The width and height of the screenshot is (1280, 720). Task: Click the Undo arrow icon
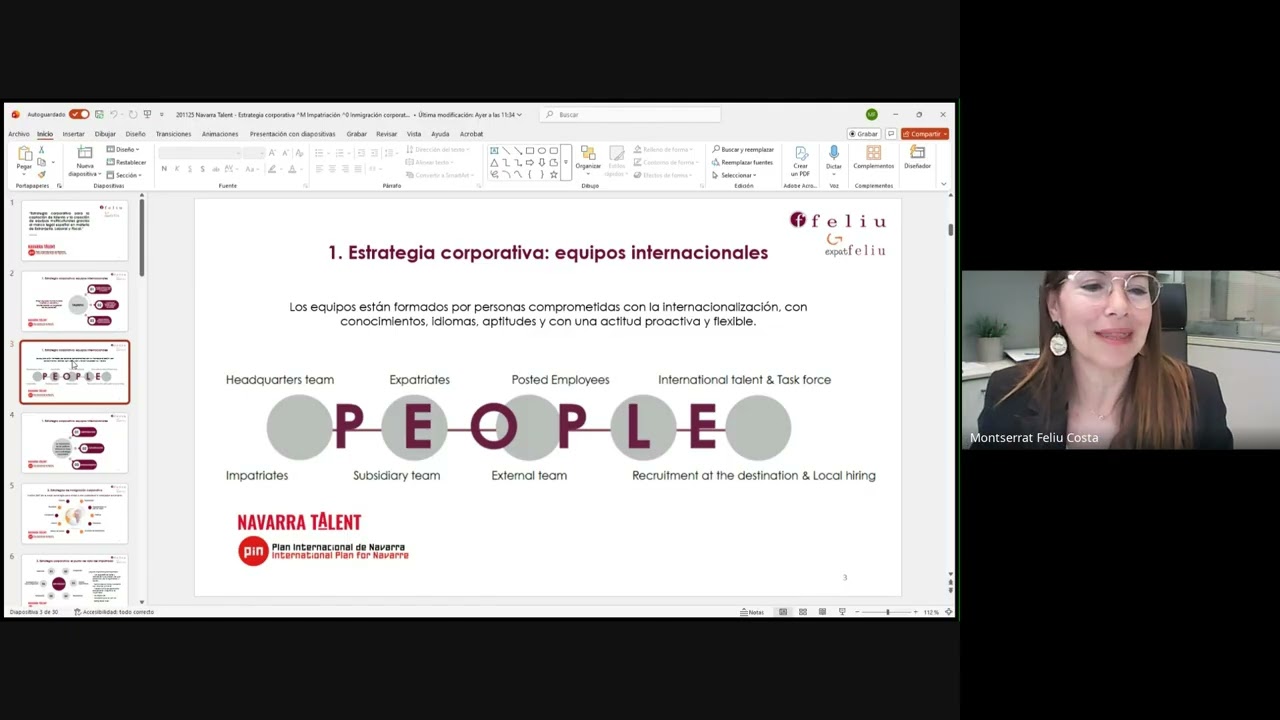[x=113, y=114]
